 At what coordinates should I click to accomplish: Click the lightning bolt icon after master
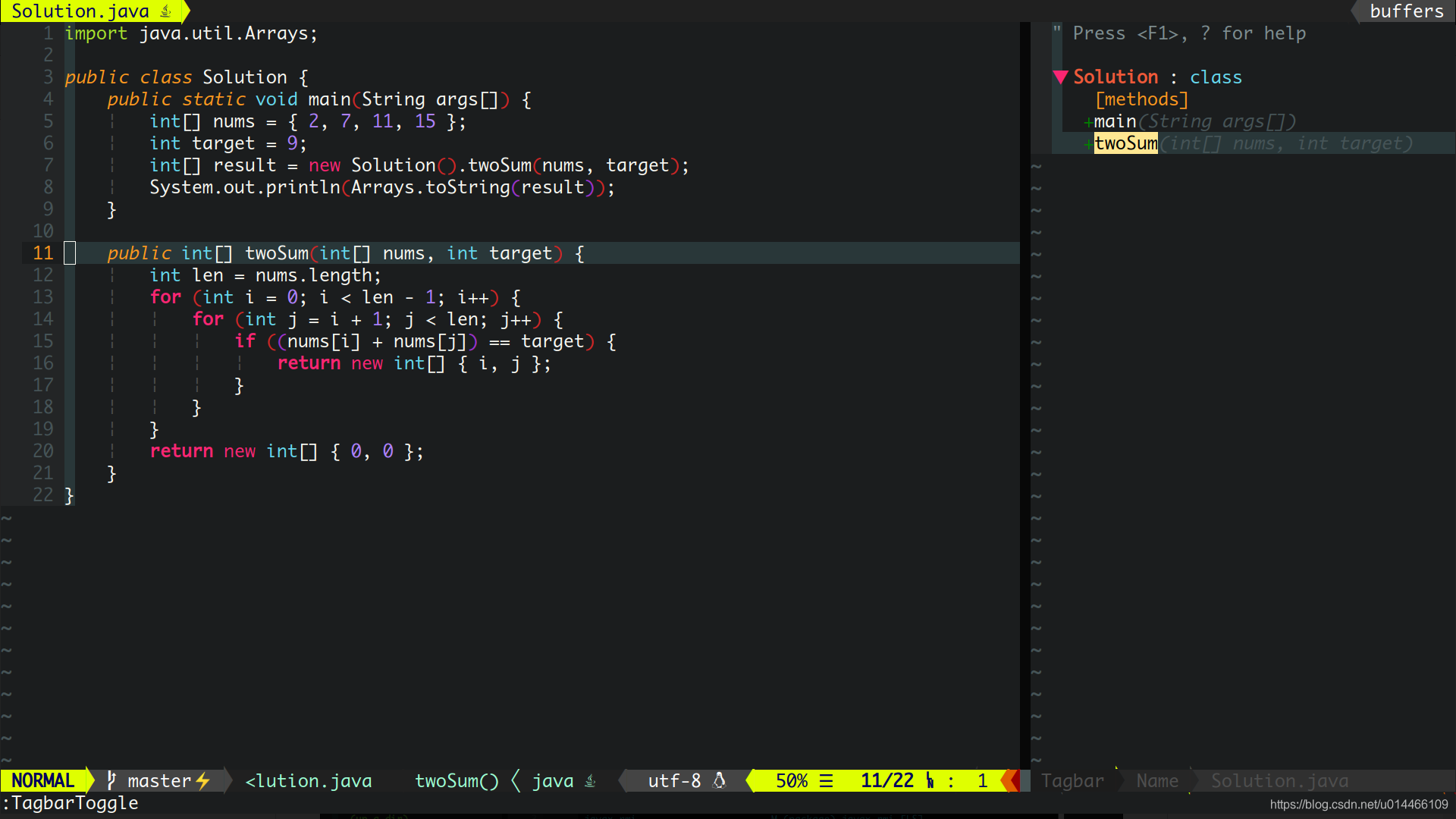tap(202, 781)
